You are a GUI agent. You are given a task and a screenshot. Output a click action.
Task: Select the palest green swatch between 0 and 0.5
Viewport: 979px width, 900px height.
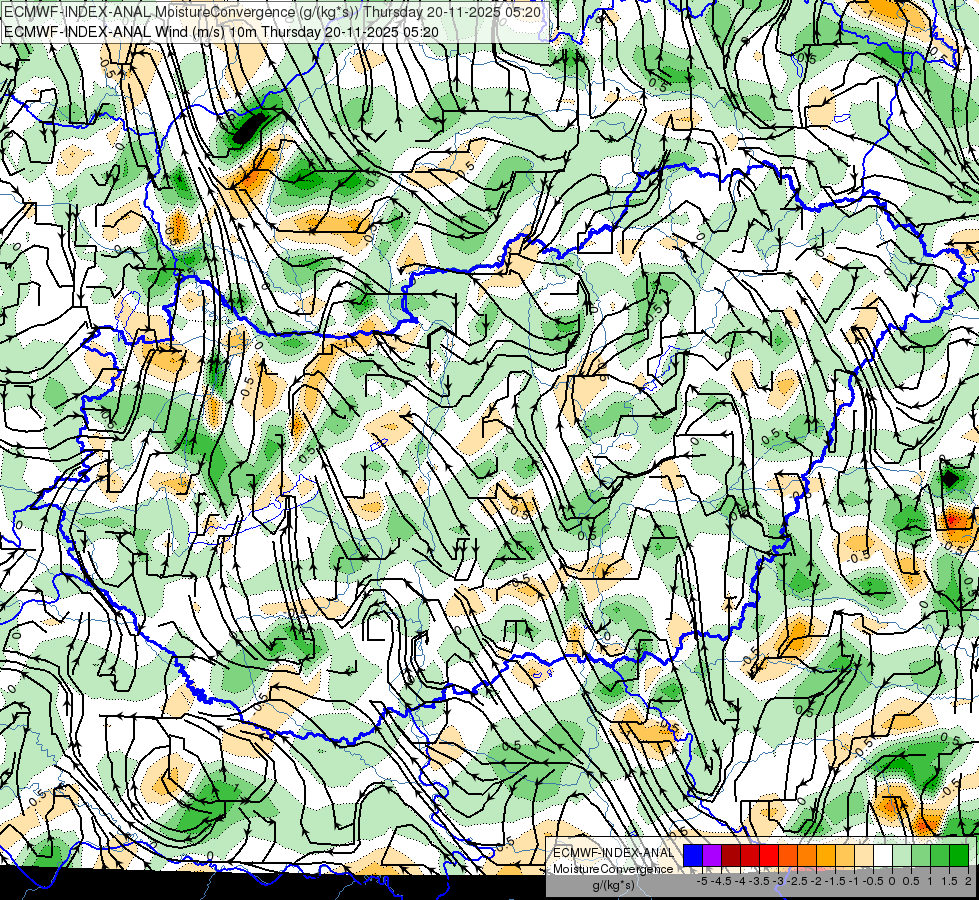(902, 855)
